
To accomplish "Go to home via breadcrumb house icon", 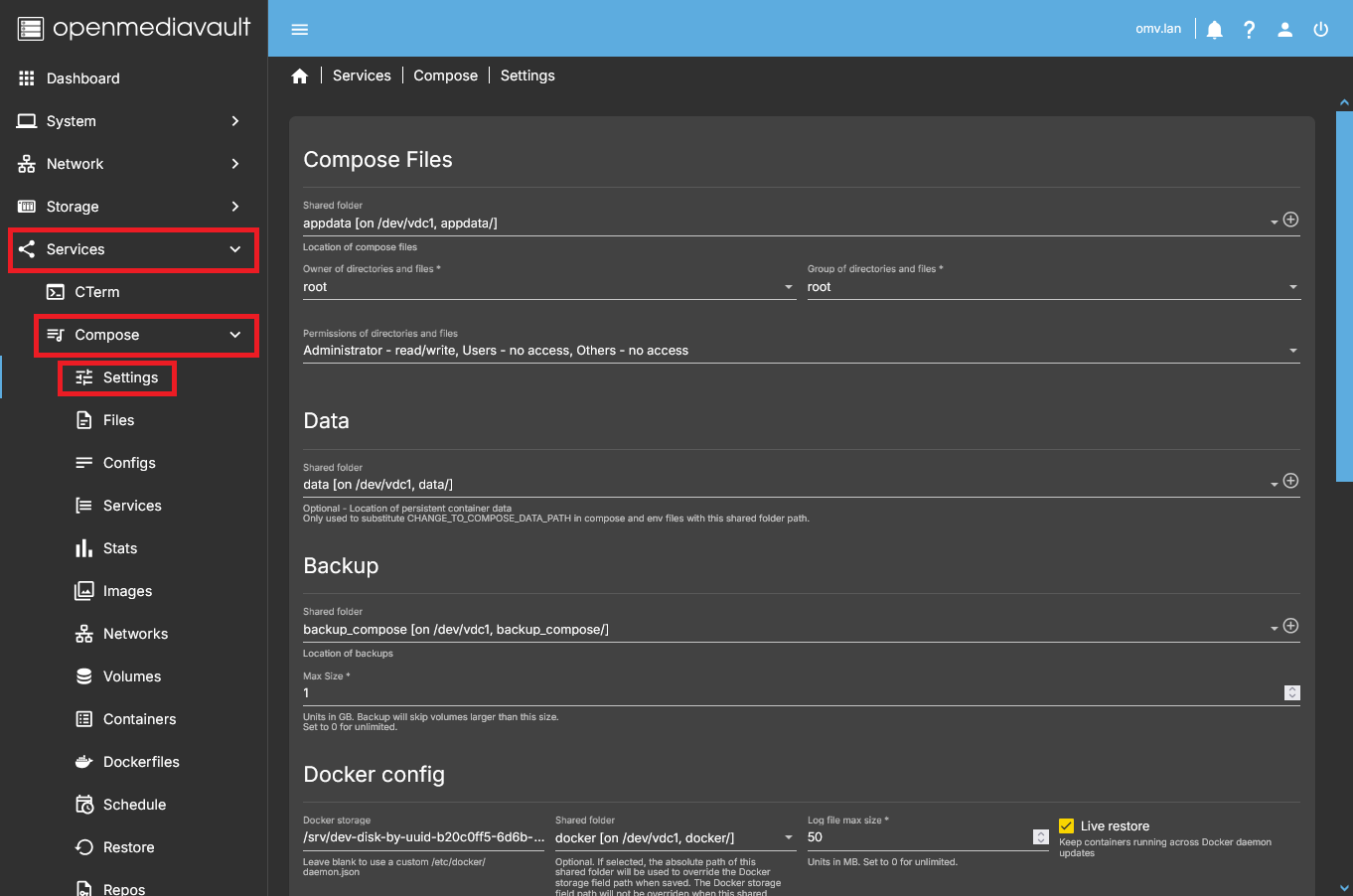I will [300, 76].
